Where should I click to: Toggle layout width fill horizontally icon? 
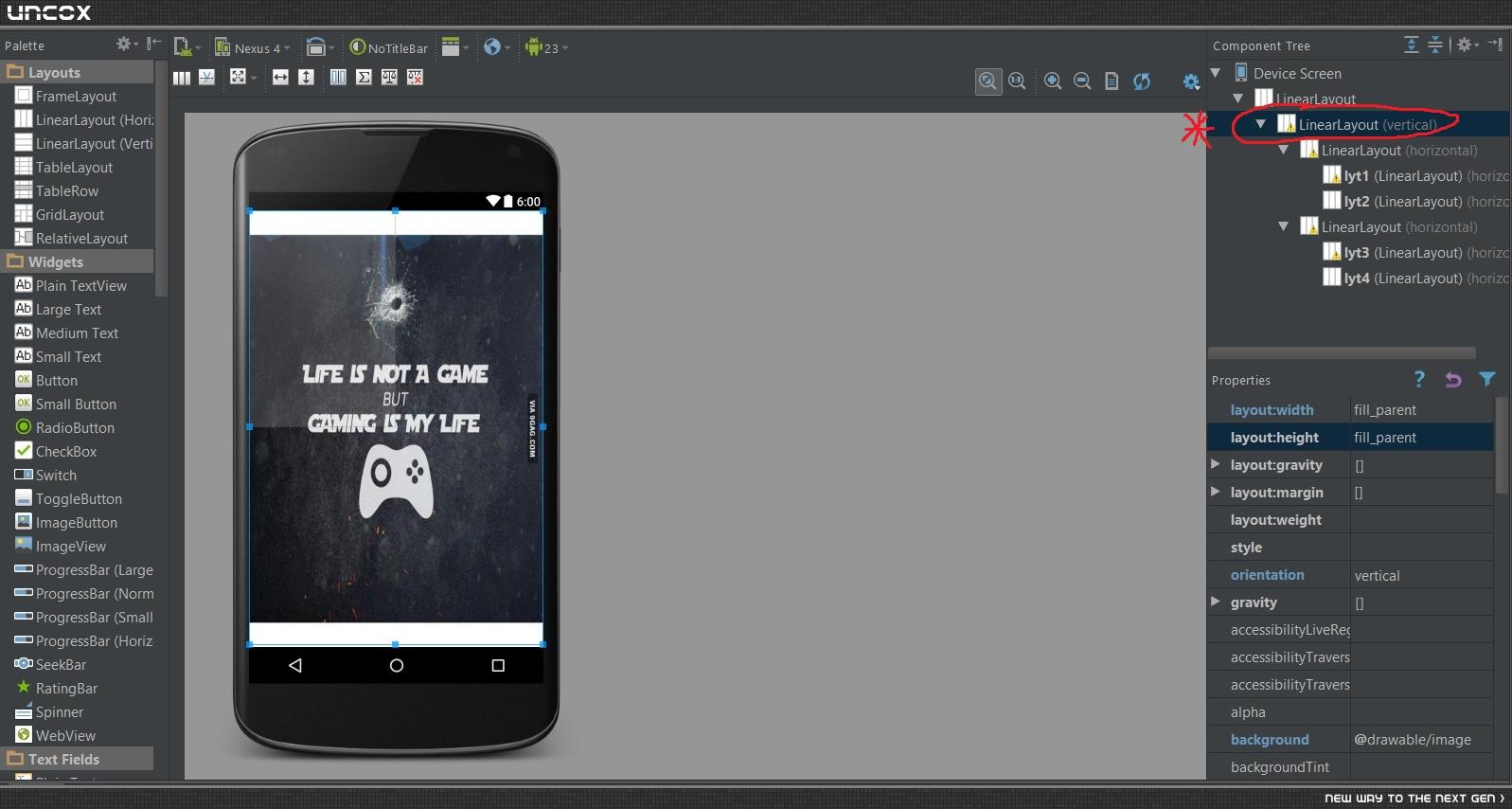pos(280,78)
